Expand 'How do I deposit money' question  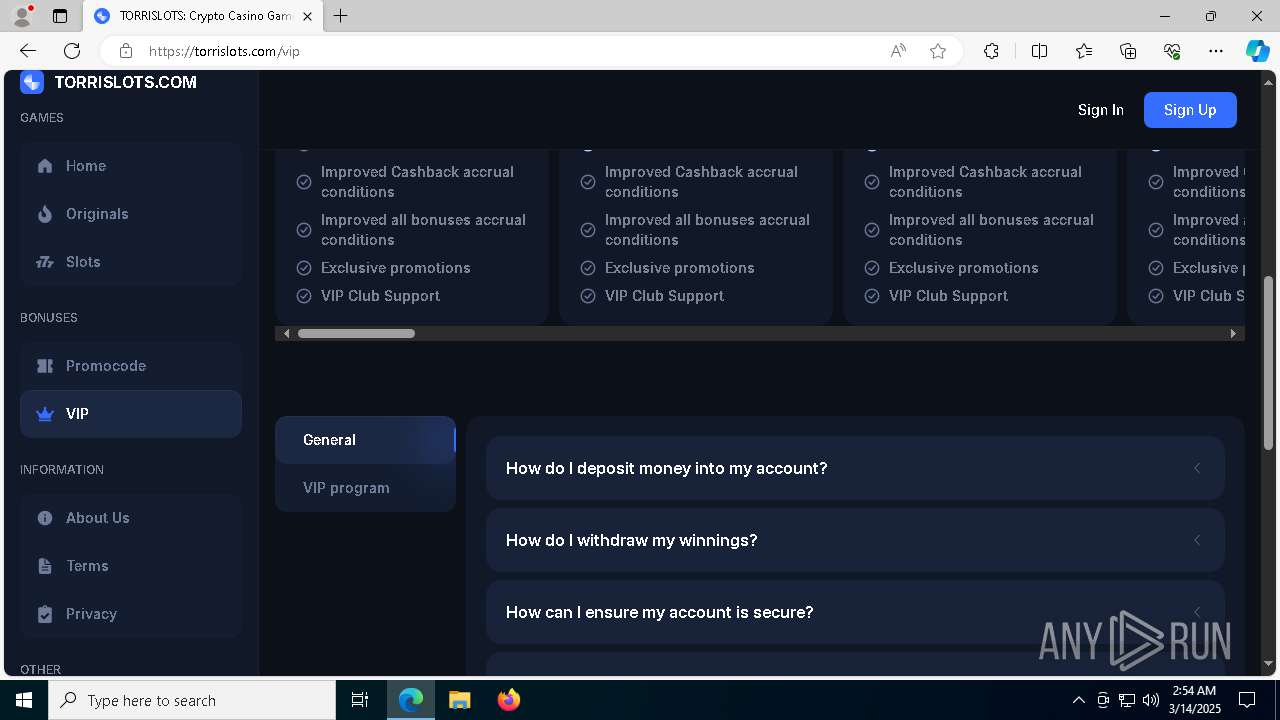pyautogui.click(x=855, y=468)
